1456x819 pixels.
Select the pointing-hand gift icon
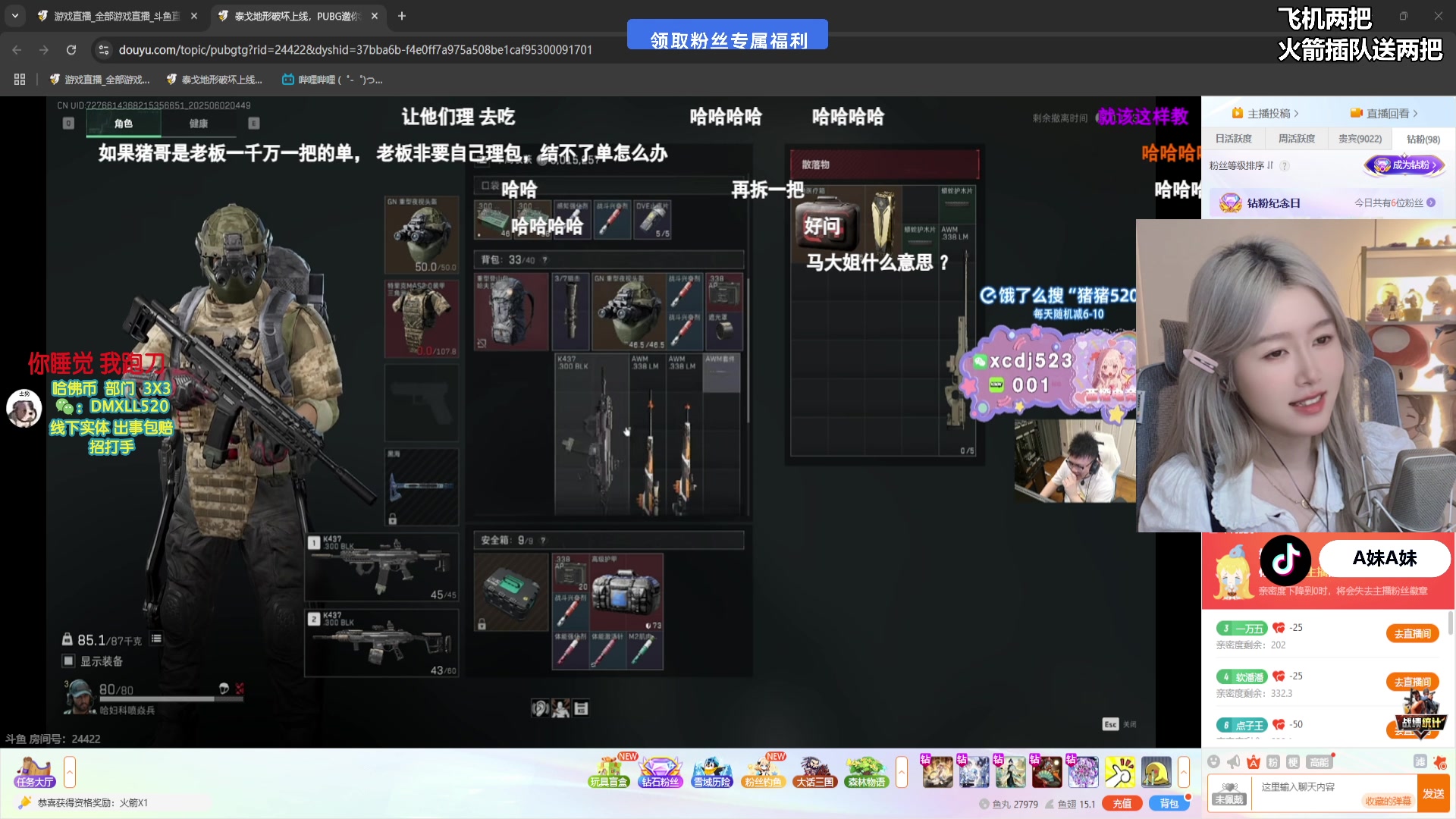coord(1120,772)
